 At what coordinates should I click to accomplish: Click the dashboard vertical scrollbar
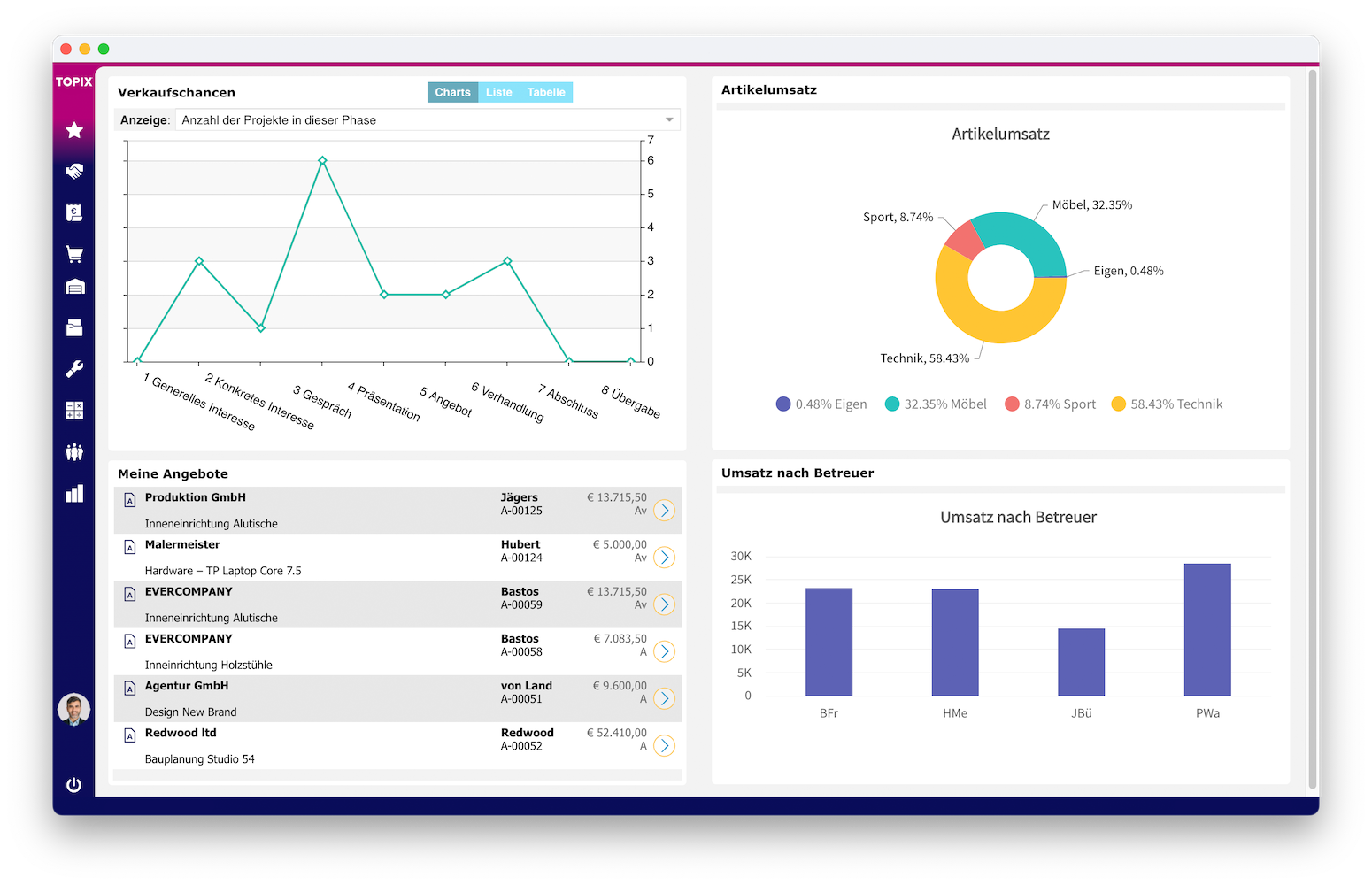(1313, 429)
